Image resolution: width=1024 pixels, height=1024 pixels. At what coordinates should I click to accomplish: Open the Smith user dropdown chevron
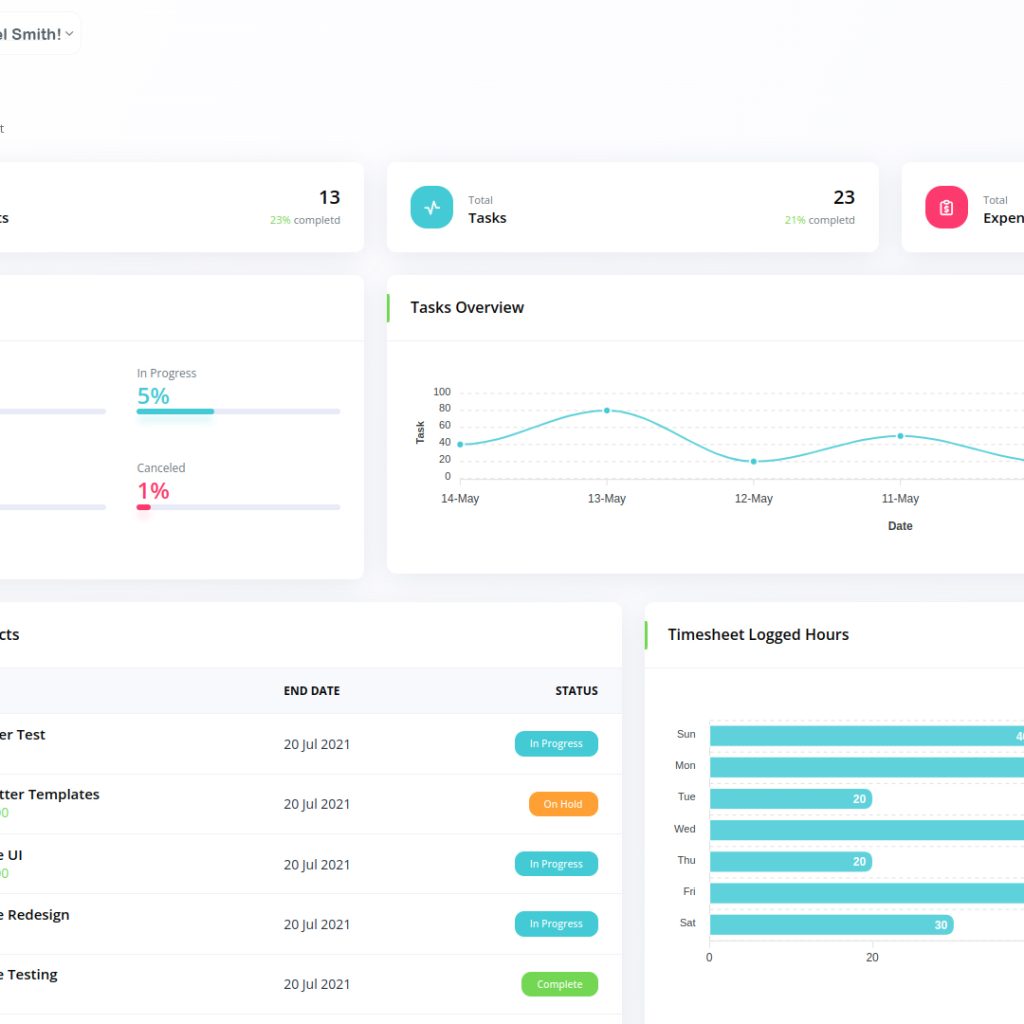pyautogui.click(x=69, y=34)
